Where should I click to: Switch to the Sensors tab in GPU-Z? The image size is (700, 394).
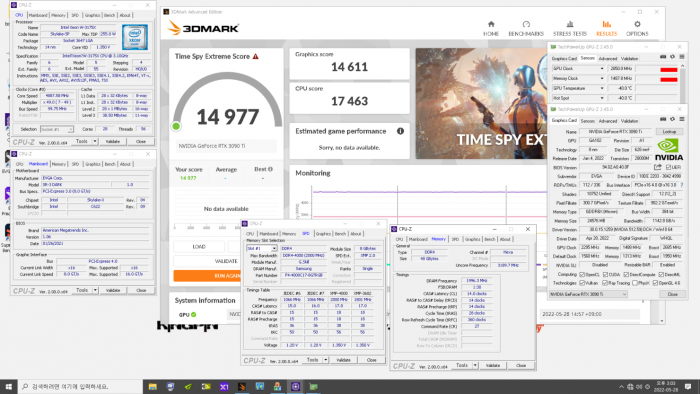coord(588,121)
